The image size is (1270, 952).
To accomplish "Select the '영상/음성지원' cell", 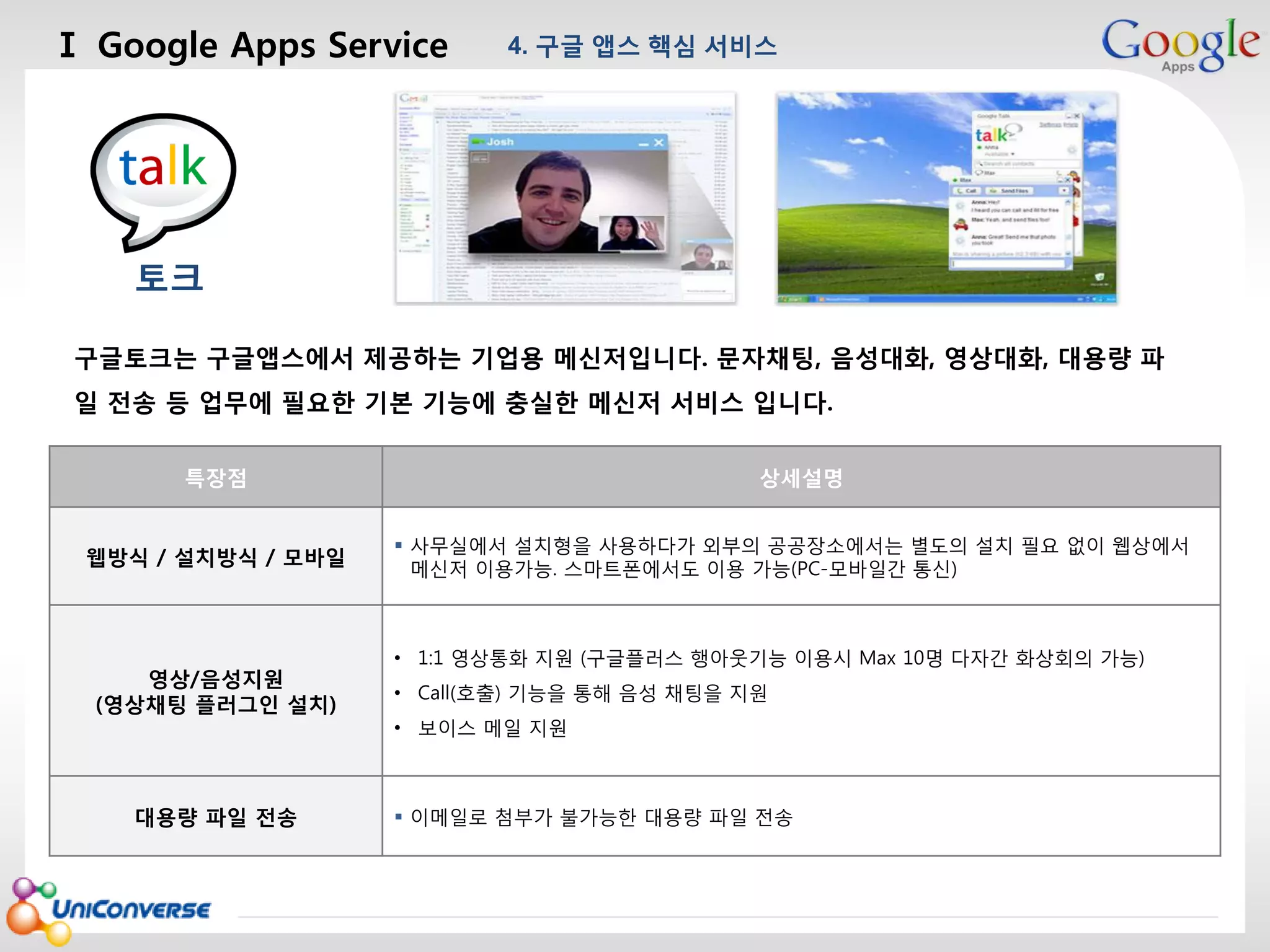I will [216, 691].
